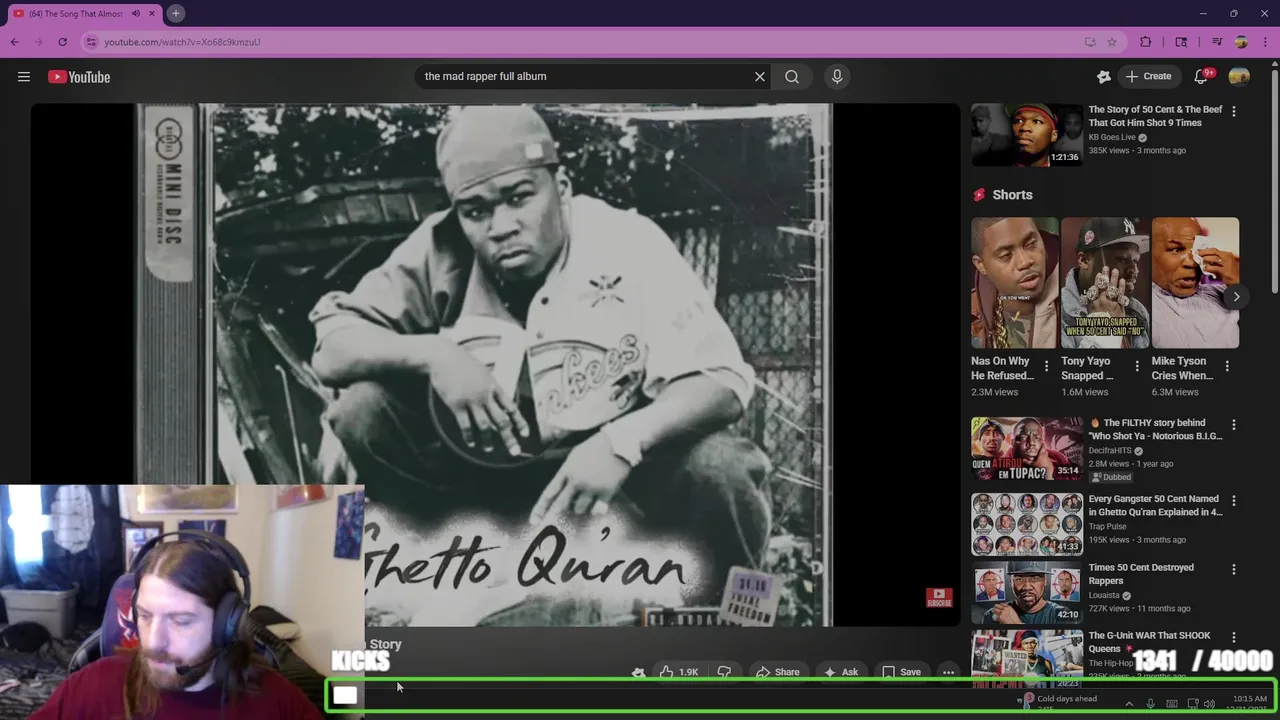Reload the current page
Viewport: 1280px width, 720px height.
pos(63,42)
